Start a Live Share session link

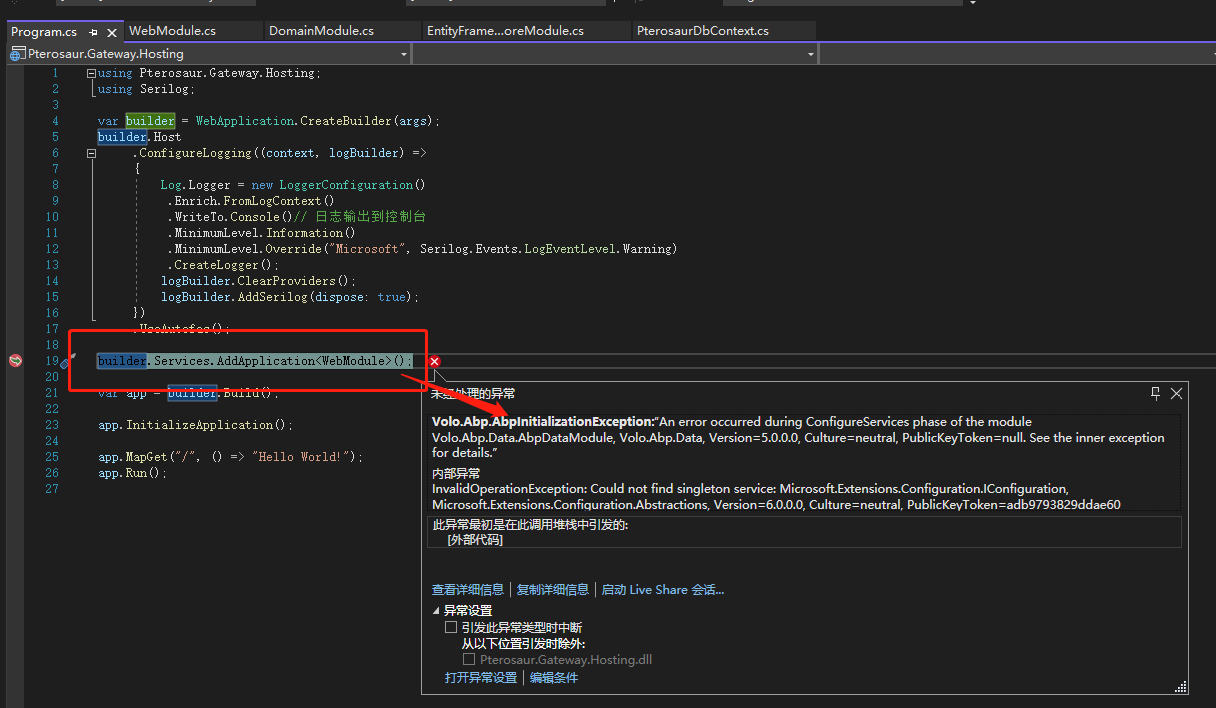click(662, 589)
